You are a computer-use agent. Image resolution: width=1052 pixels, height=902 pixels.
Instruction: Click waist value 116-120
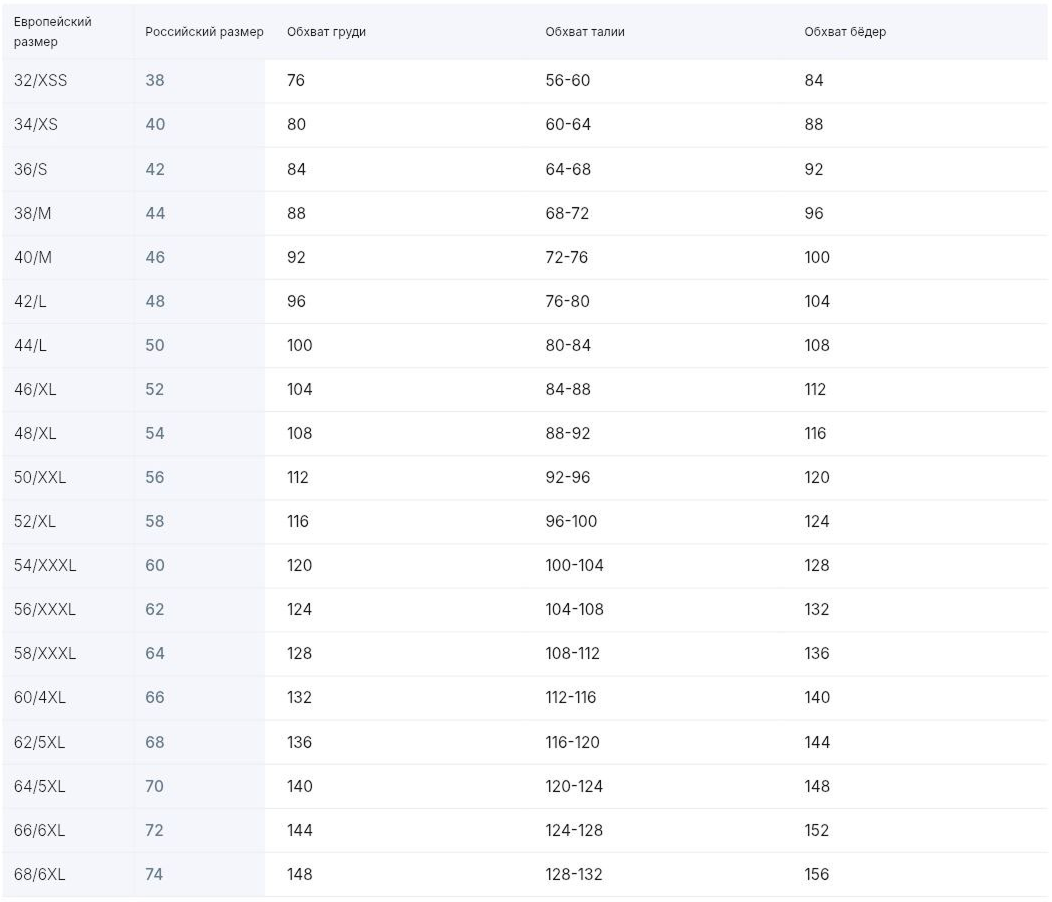[x=572, y=742]
